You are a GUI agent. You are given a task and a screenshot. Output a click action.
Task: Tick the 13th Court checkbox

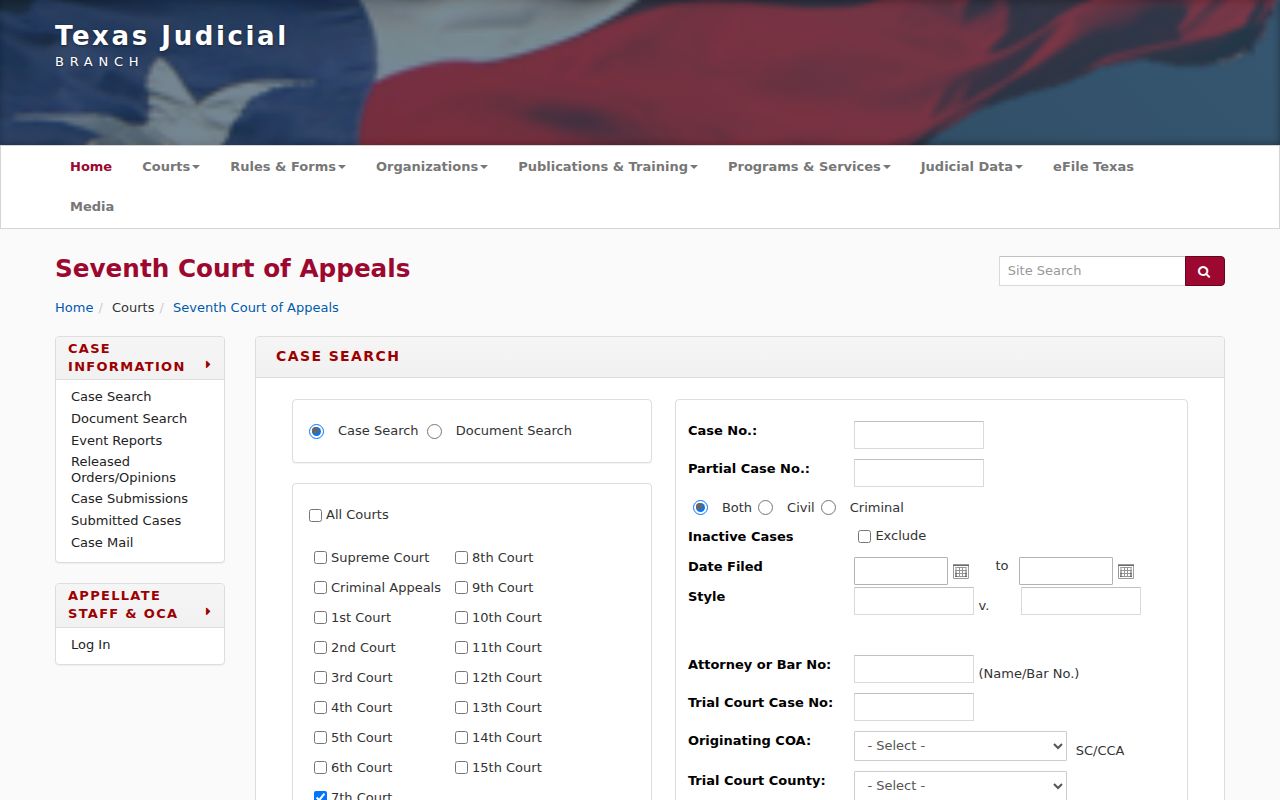461,708
